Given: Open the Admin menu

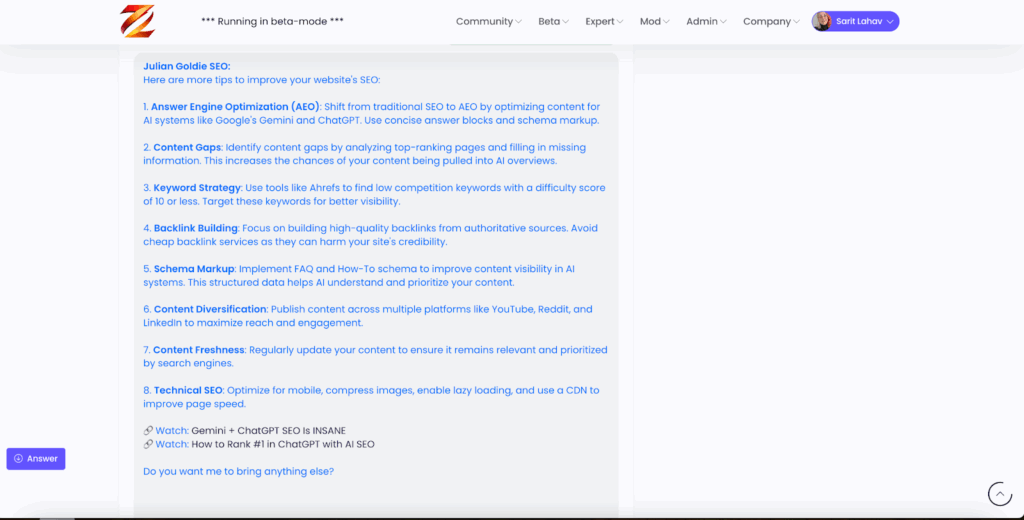Looking at the screenshot, I should click(x=706, y=21).
